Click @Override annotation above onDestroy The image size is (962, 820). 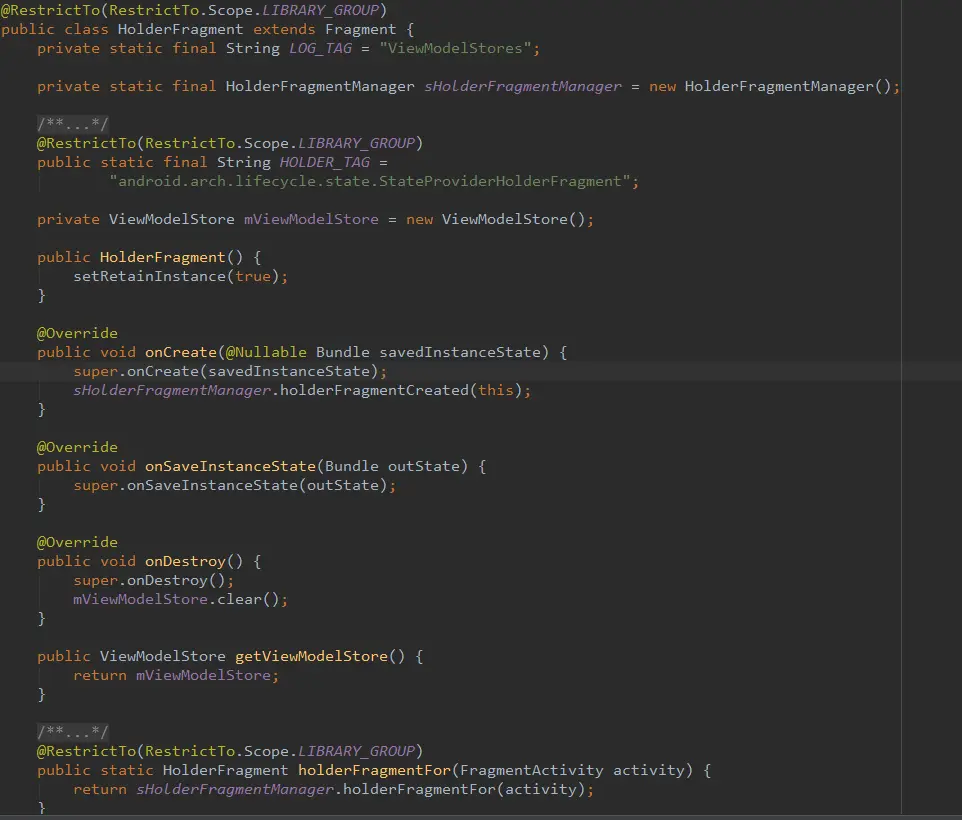point(77,543)
